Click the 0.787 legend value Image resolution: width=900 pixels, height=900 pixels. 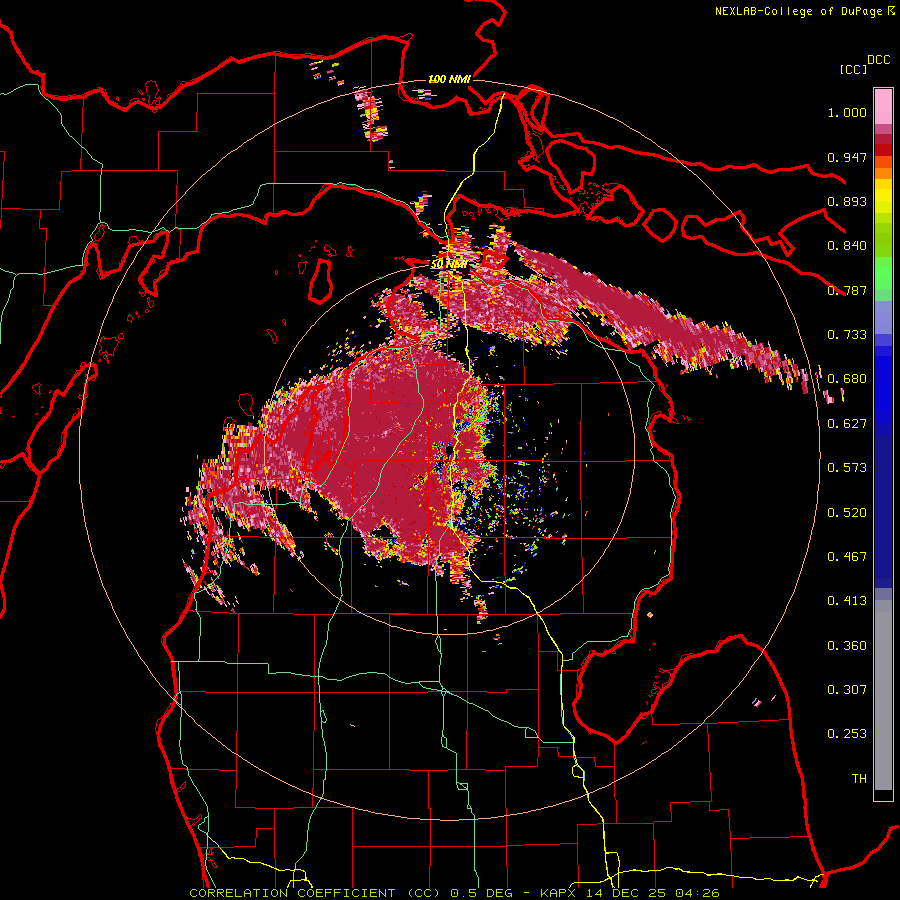847,290
